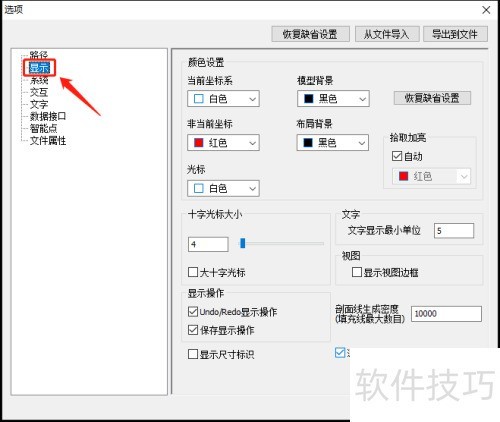Open 布局背景 color dropdown
This screenshot has height=422, width=500.
333,143
